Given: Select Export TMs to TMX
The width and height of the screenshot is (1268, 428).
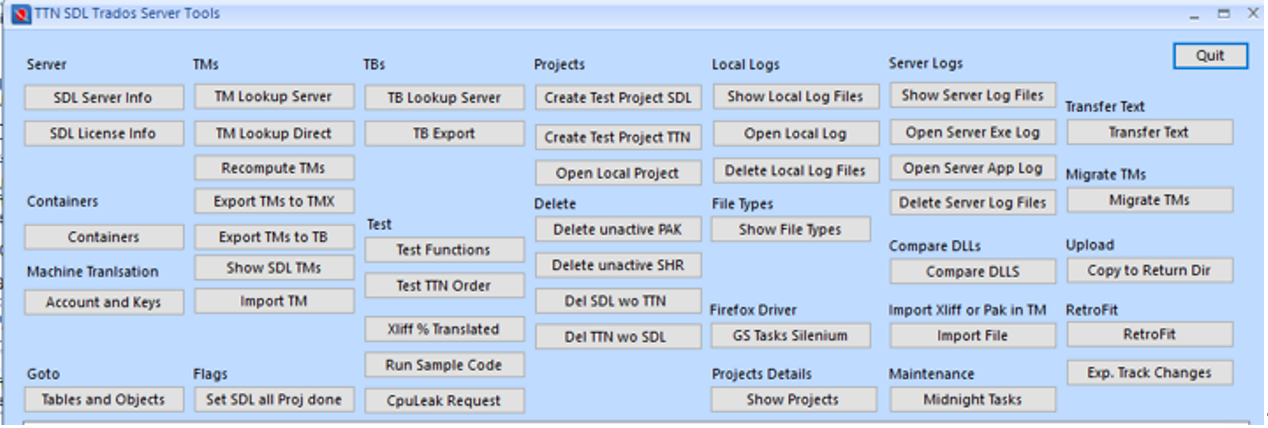Looking at the screenshot, I should pyautogui.click(x=274, y=202).
